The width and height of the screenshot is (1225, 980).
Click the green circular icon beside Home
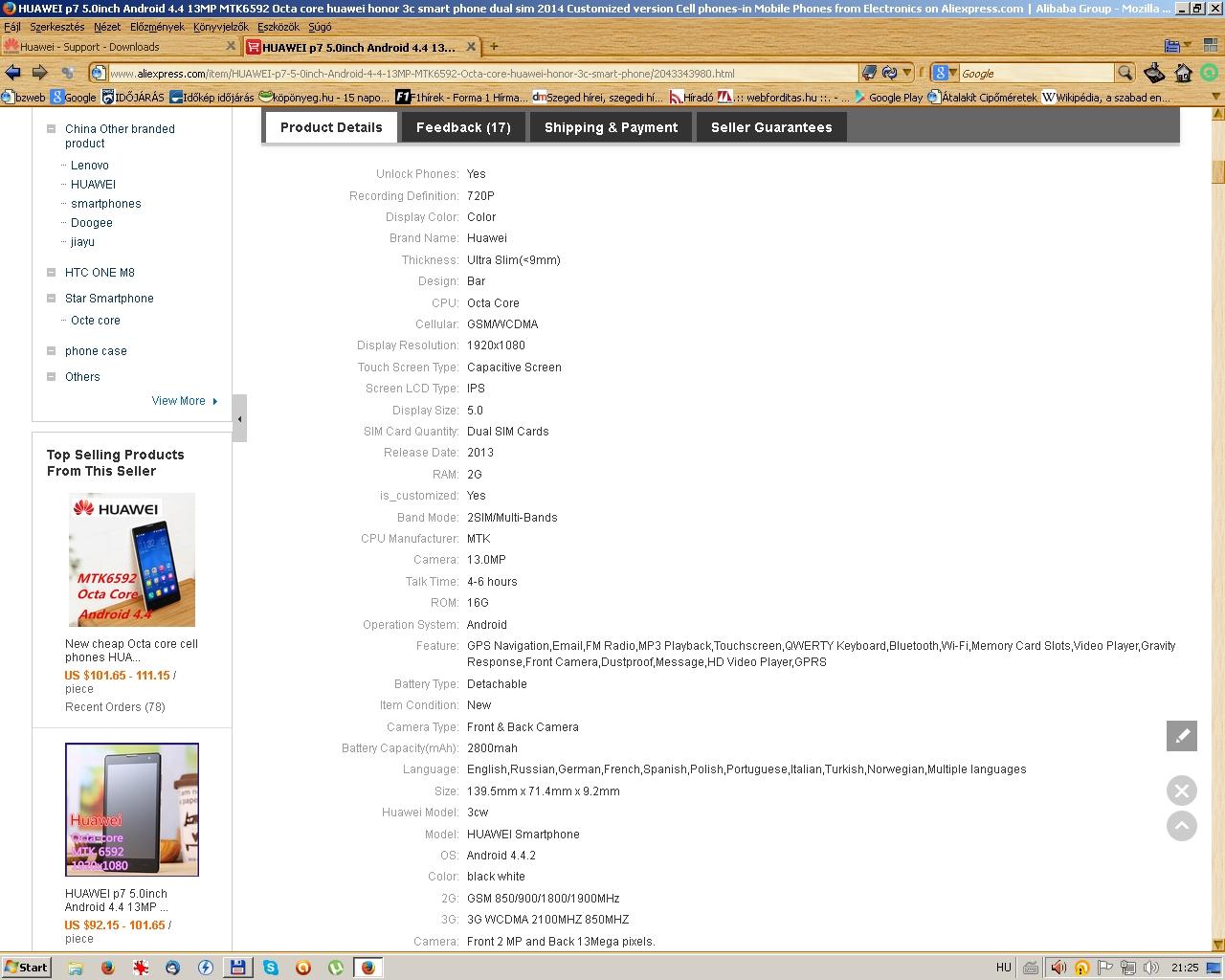tap(1210, 73)
